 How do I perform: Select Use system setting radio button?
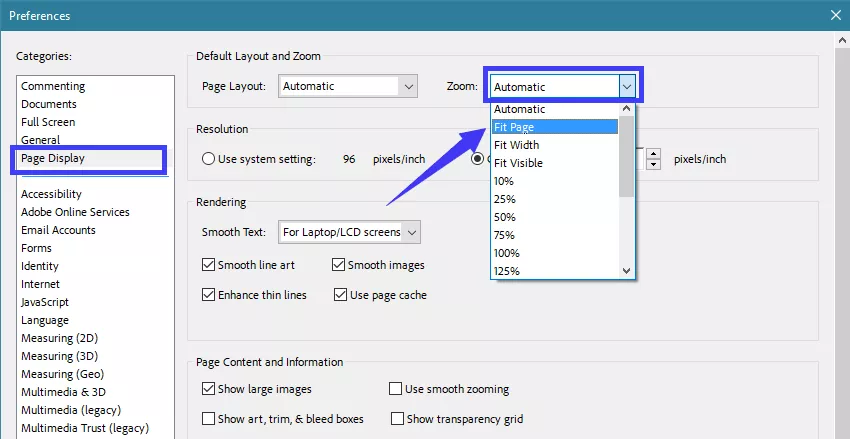coord(208,159)
